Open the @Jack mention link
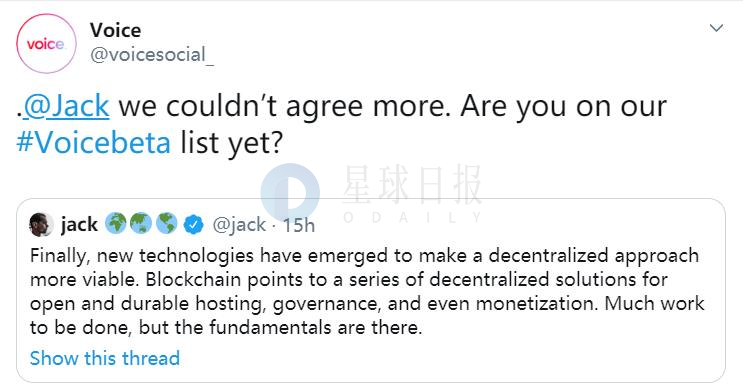Screen dimensions: 743x386 [66, 106]
